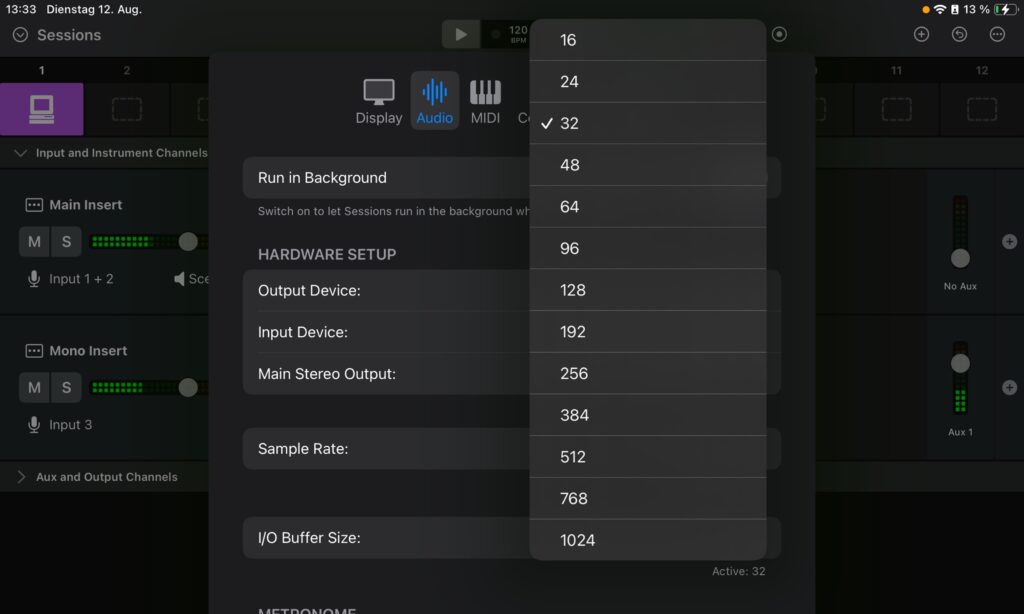The height and width of the screenshot is (614, 1024).
Task: Open the Display settings tab
Action: pos(378,101)
